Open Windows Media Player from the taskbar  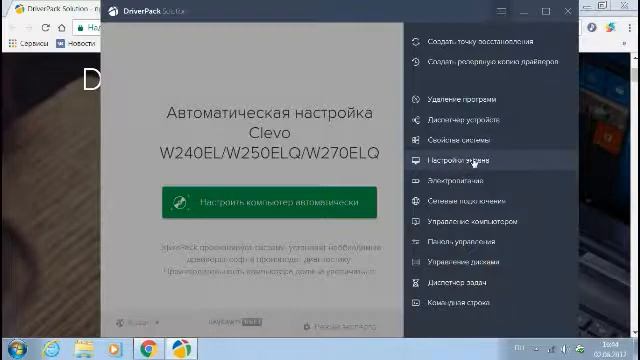pos(115,349)
